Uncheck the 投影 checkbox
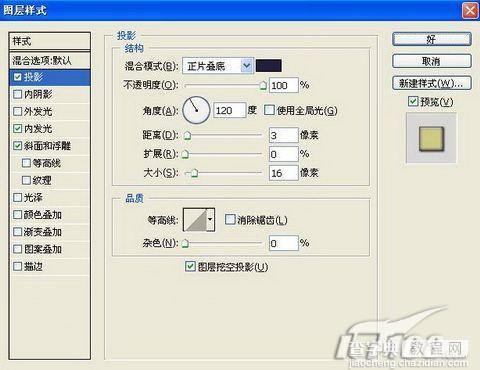 pos(17,77)
